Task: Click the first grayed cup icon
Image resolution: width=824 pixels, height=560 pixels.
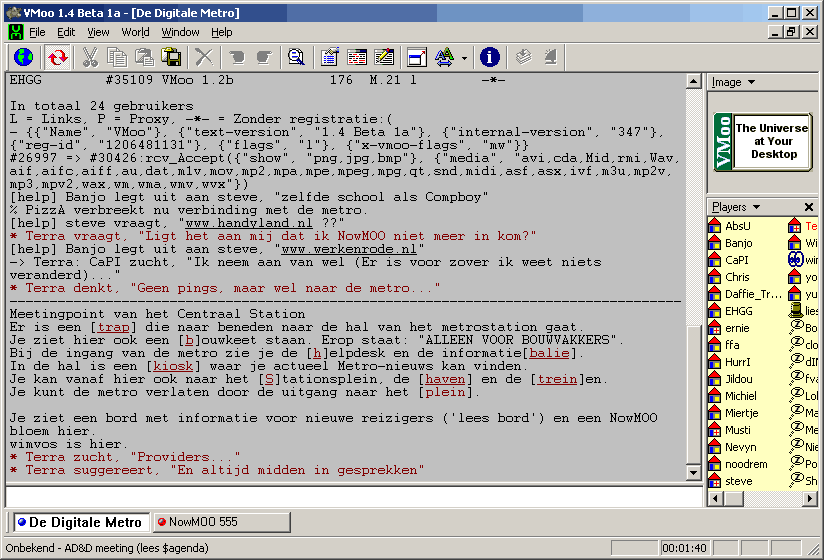Action: tap(237, 57)
